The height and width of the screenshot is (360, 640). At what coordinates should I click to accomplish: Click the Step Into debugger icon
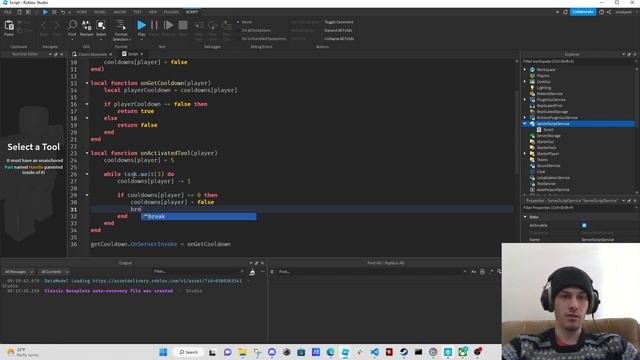coord(198,26)
